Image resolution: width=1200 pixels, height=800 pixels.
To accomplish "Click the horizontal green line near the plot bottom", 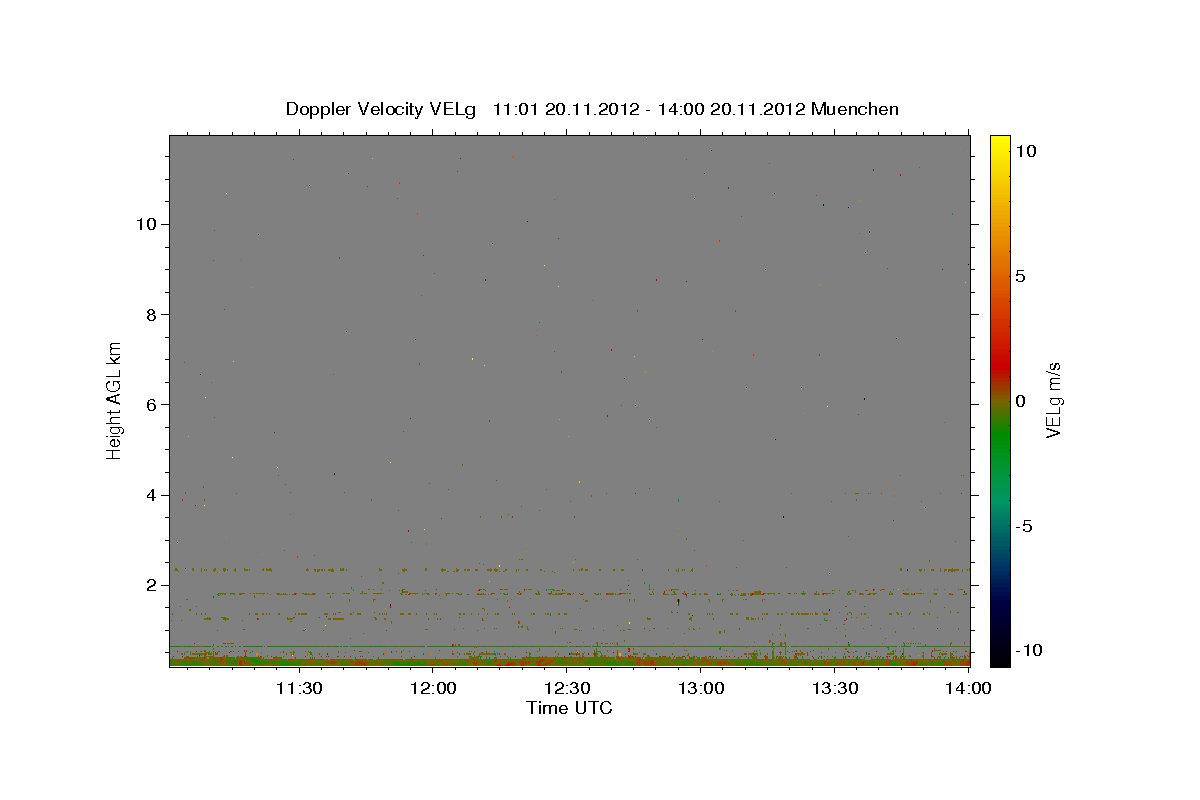I will point(569,646).
